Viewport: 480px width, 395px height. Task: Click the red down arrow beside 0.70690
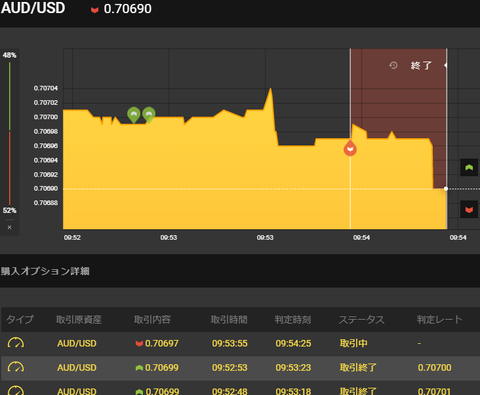pyautogui.click(x=95, y=10)
